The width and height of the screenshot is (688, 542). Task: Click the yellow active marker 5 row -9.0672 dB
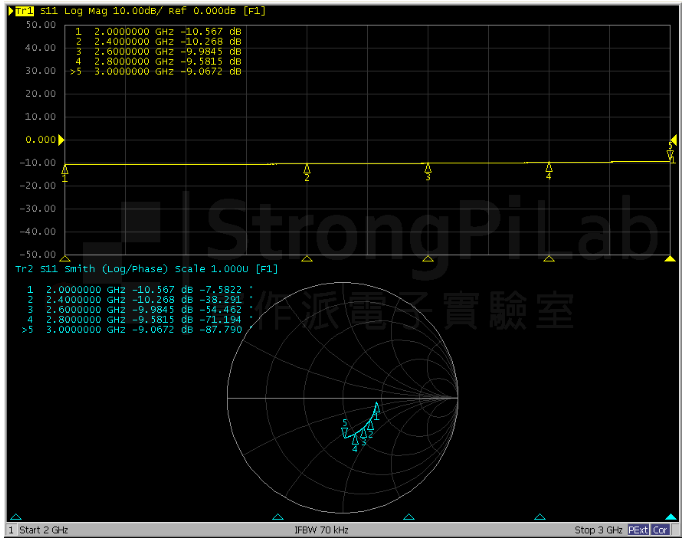156,72
